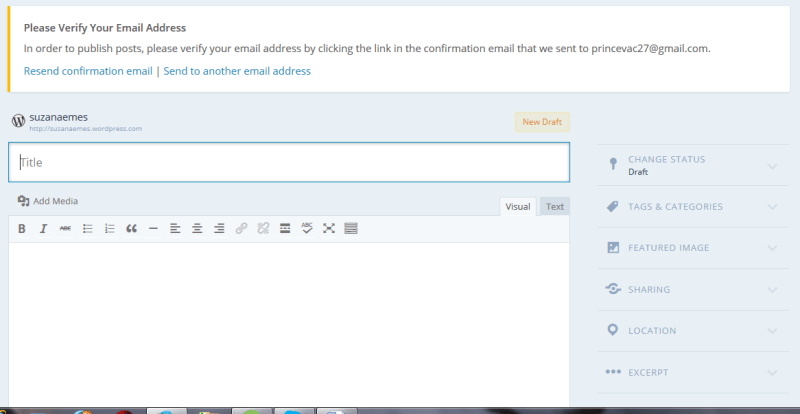Toggle proofreading spell check

[307, 229]
